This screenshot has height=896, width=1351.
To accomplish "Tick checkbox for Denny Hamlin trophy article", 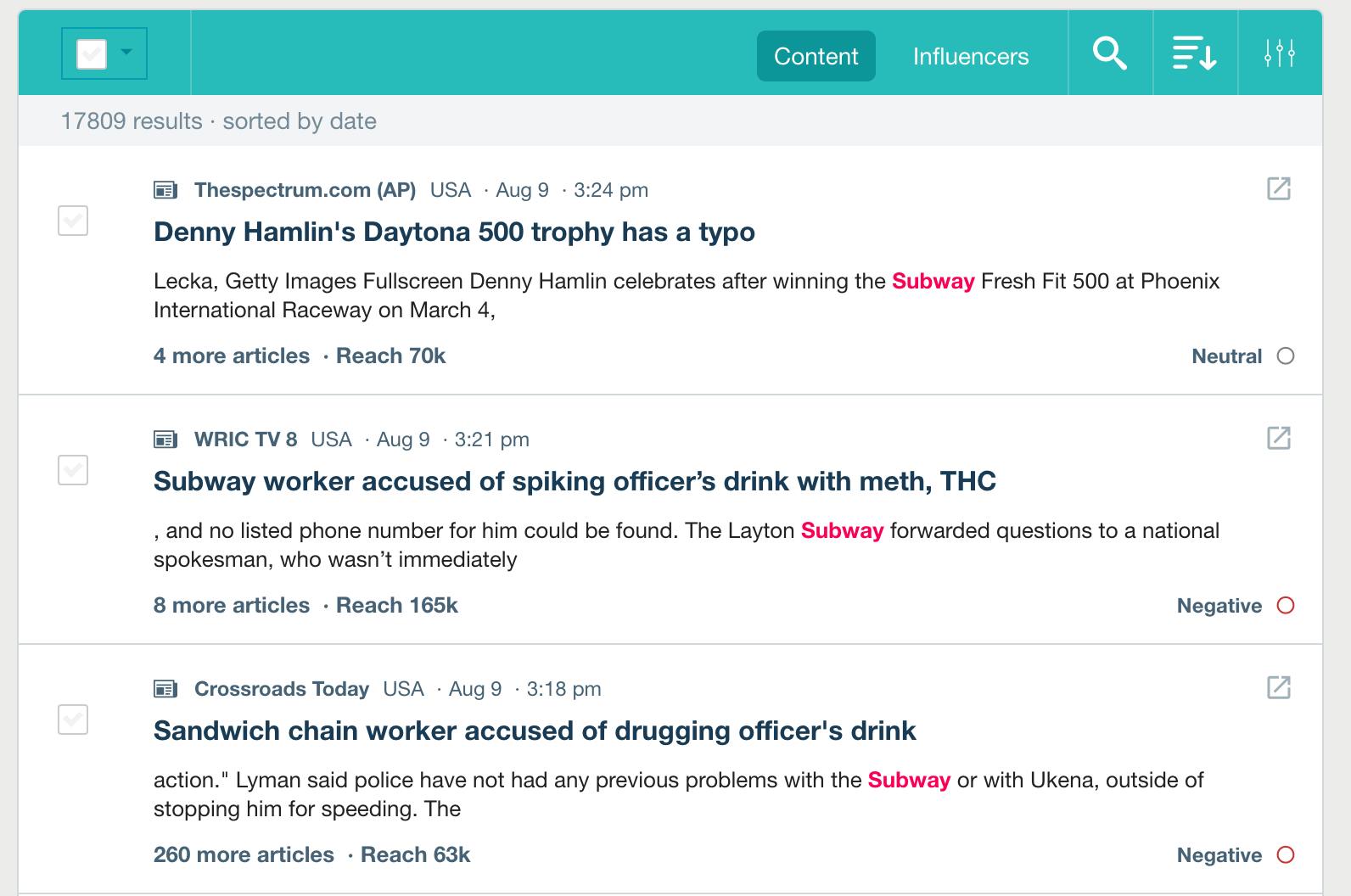I will (x=73, y=221).
